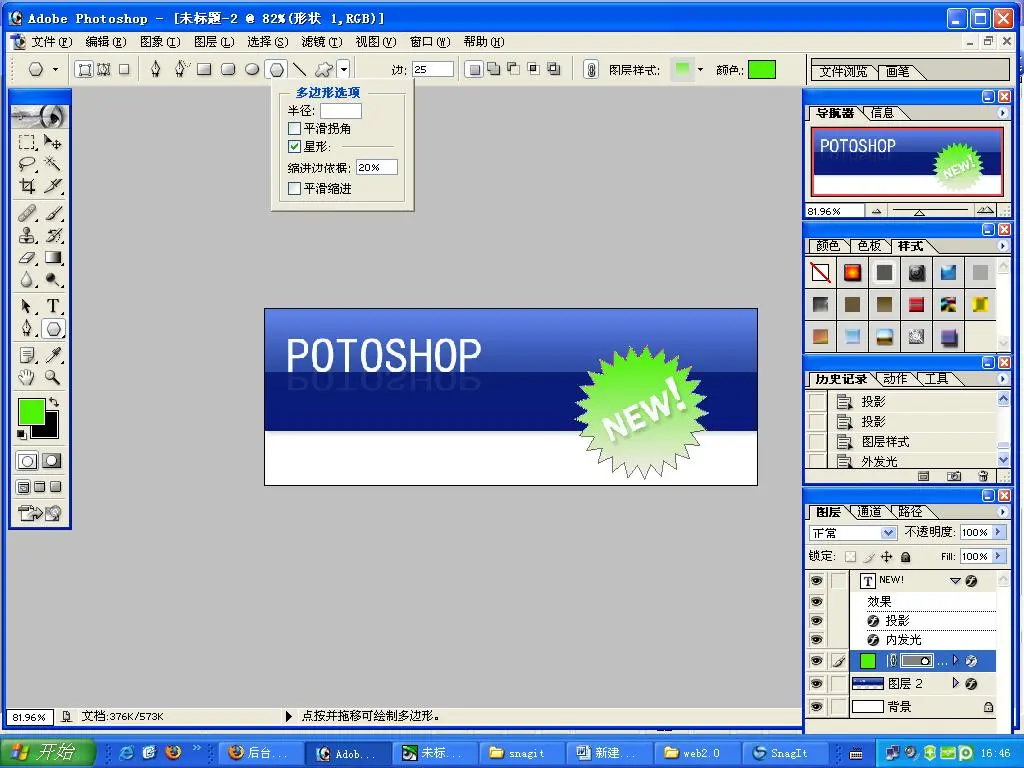Viewport: 1024px width, 768px height.
Task: Select the Healing Brush tool
Action: tap(27, 213)
